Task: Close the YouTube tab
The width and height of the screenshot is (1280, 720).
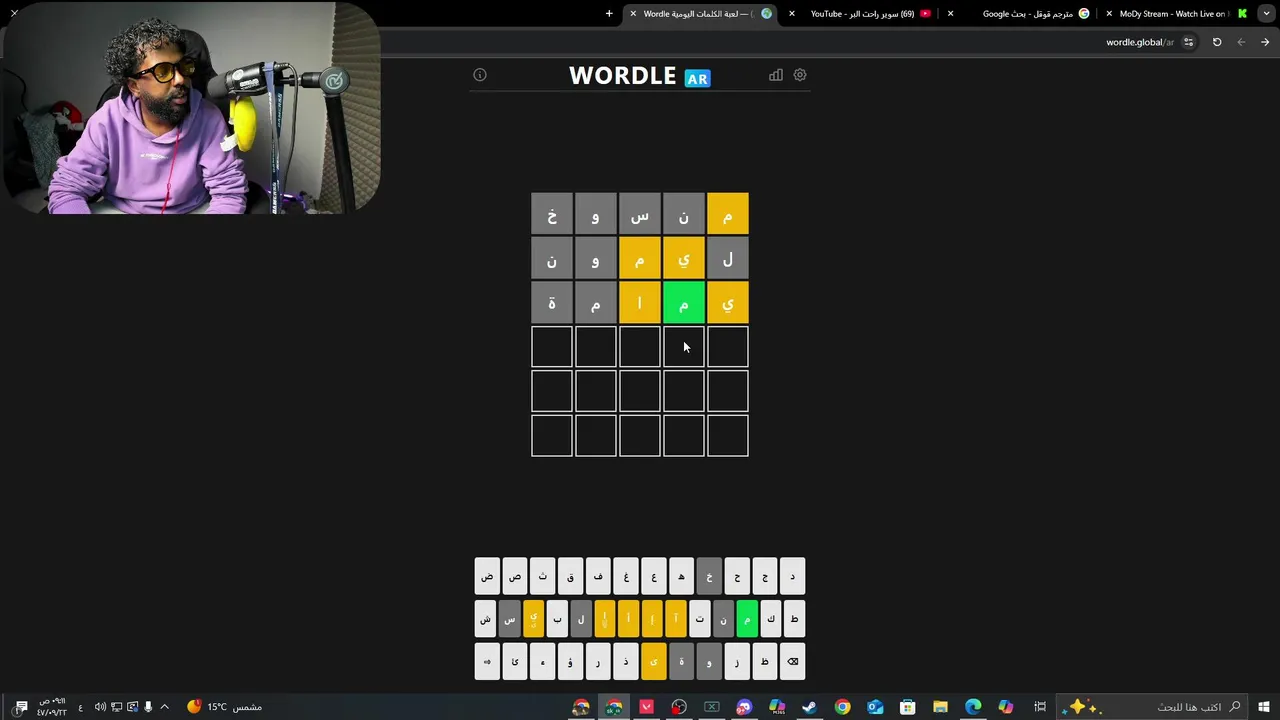Action: (792, 14)
